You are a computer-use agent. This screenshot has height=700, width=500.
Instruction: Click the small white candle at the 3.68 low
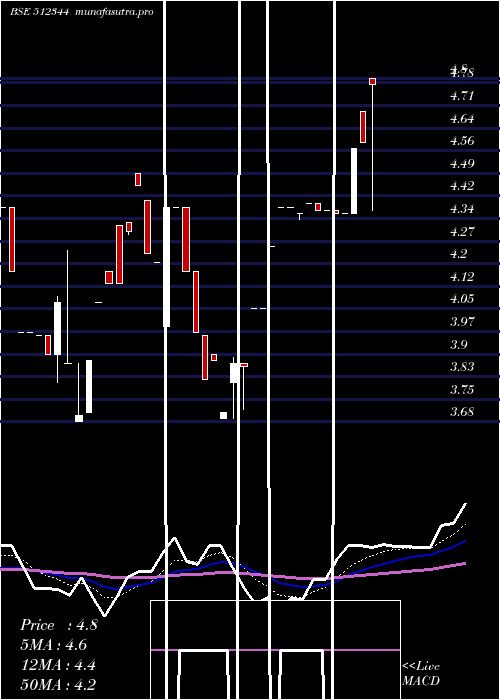pyautogui.click(x=79, y=418)
